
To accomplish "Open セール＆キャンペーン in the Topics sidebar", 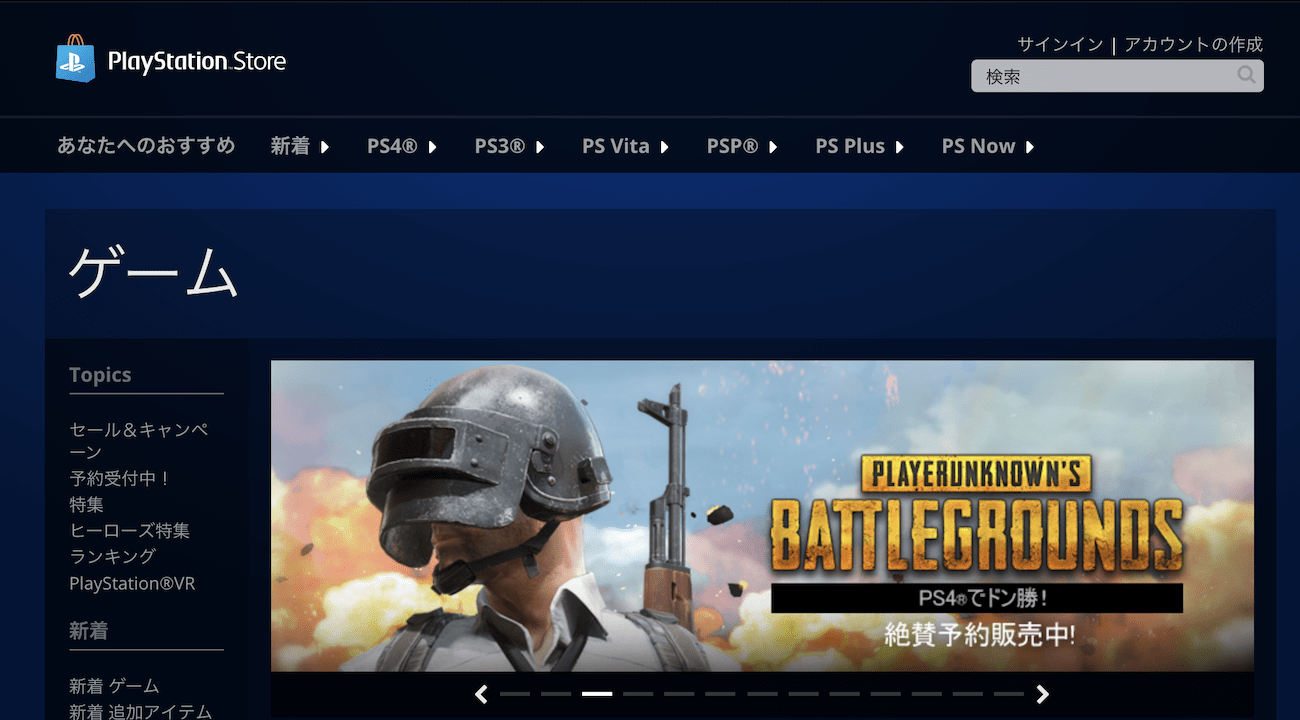I will coord(139,441).
